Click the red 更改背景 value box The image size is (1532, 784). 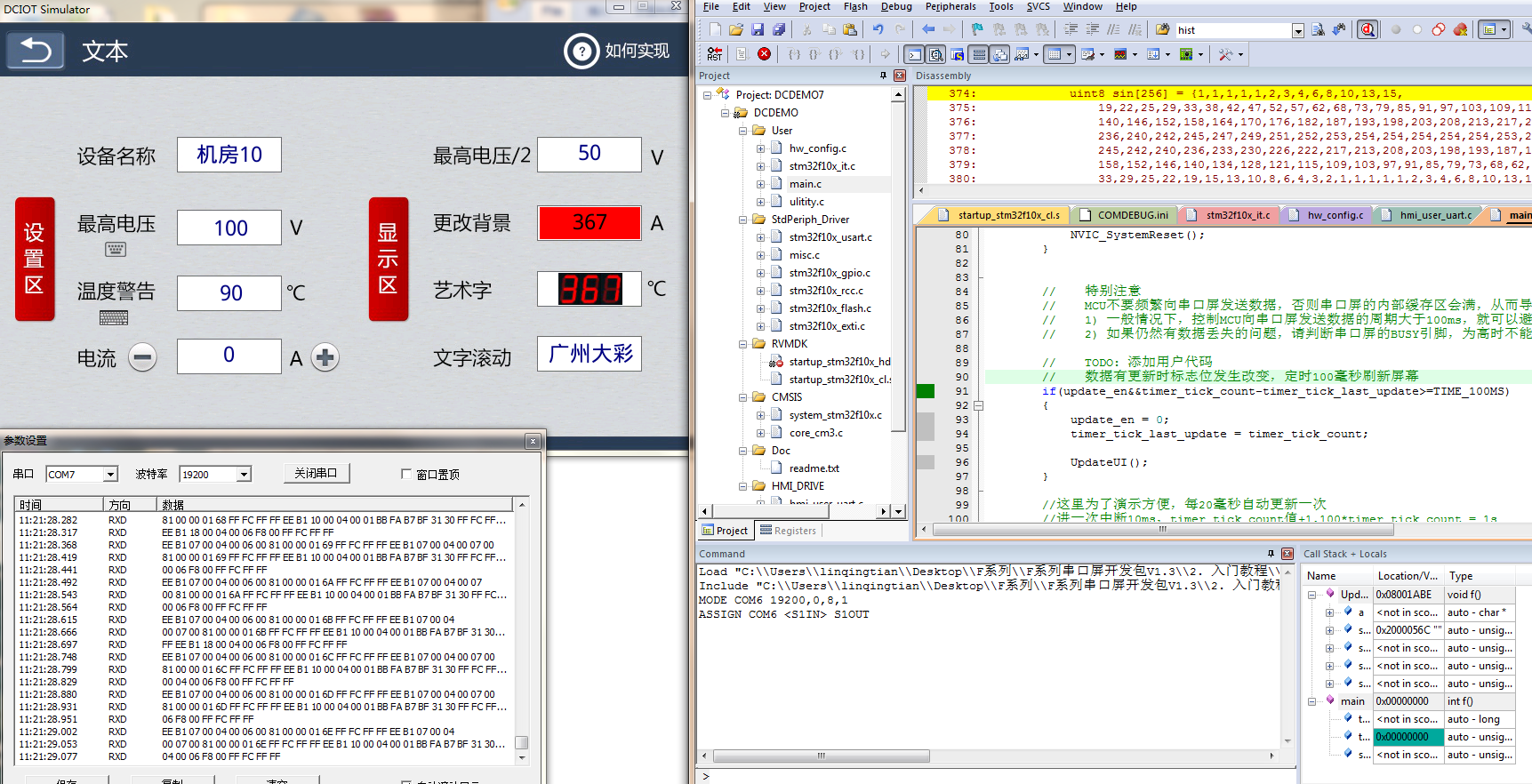pos(589,222)
